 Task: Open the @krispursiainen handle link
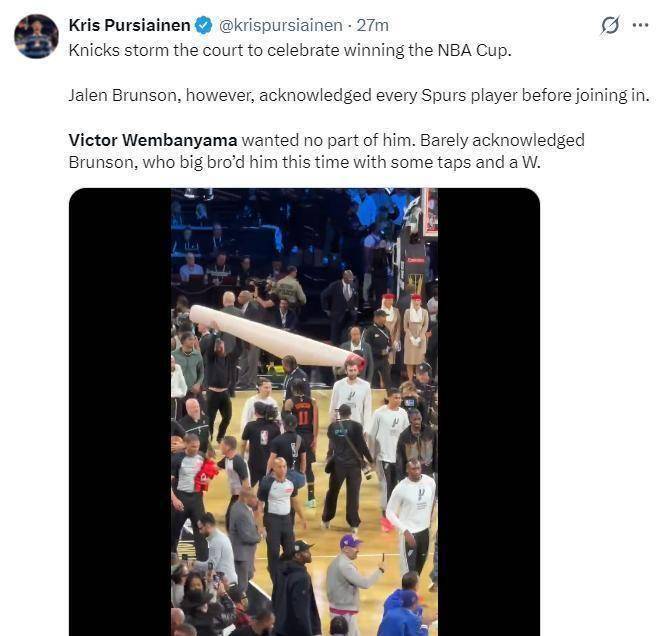click(x=281, y=25)
